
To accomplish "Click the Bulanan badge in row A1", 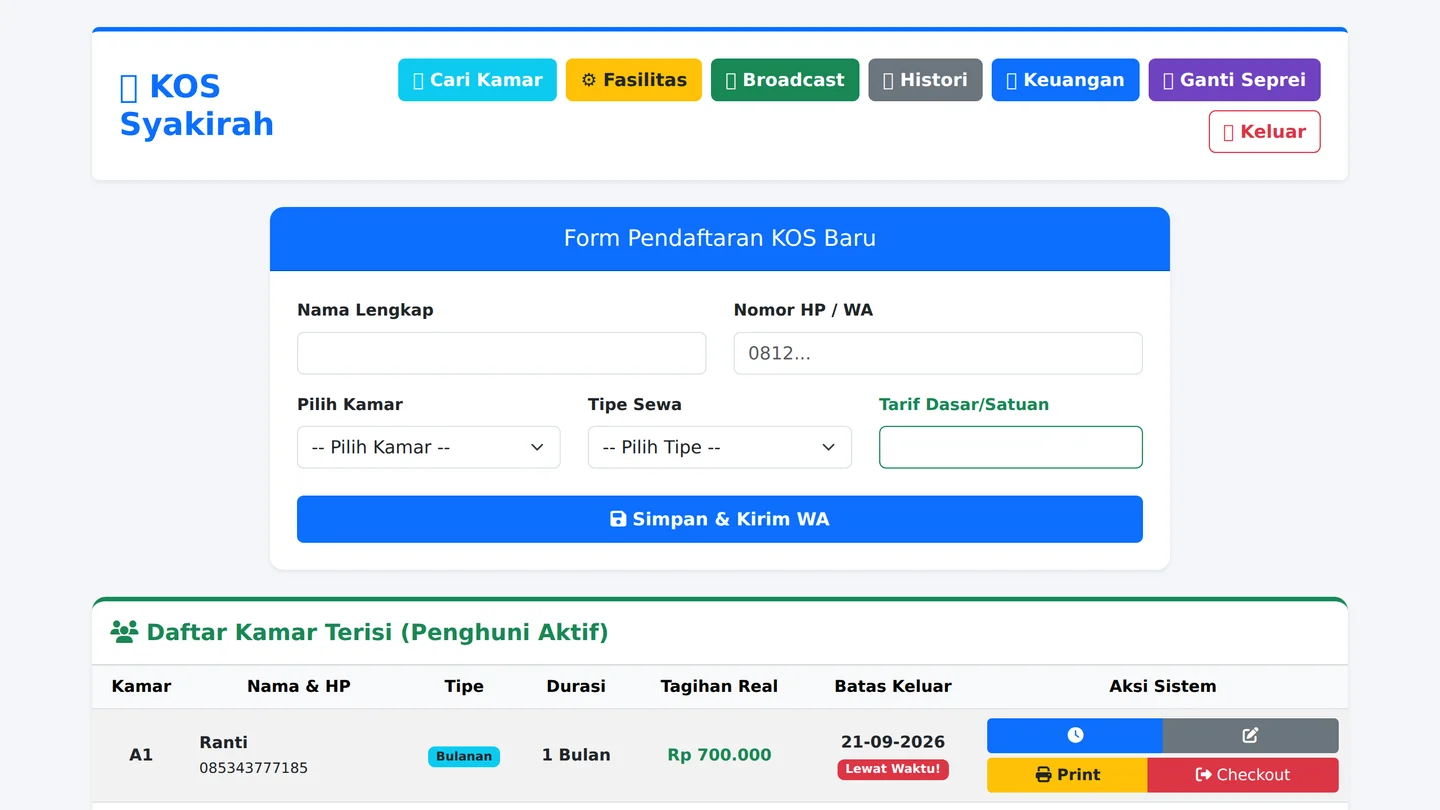I will point(464,756).
